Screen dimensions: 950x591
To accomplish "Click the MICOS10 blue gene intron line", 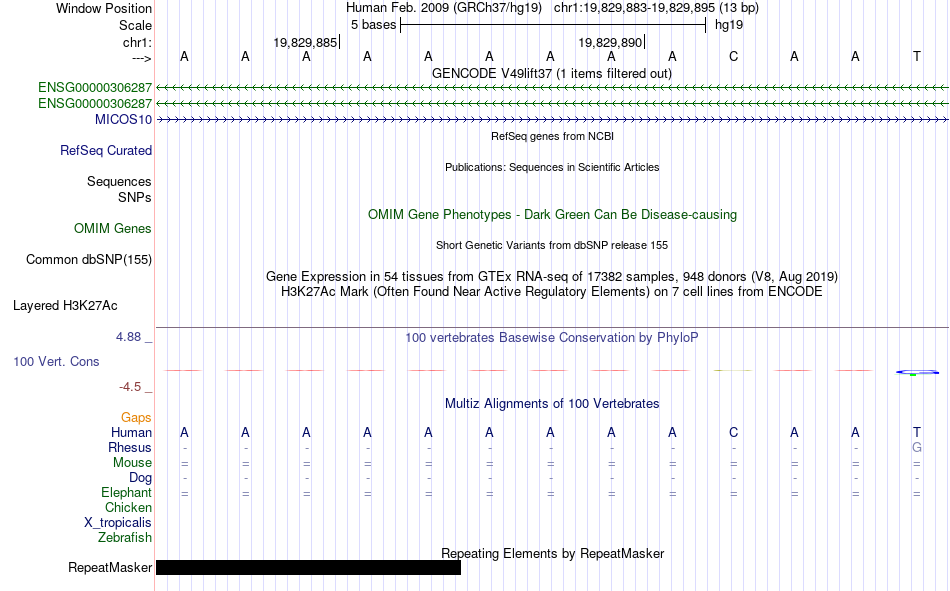I will tap(552, 120).
